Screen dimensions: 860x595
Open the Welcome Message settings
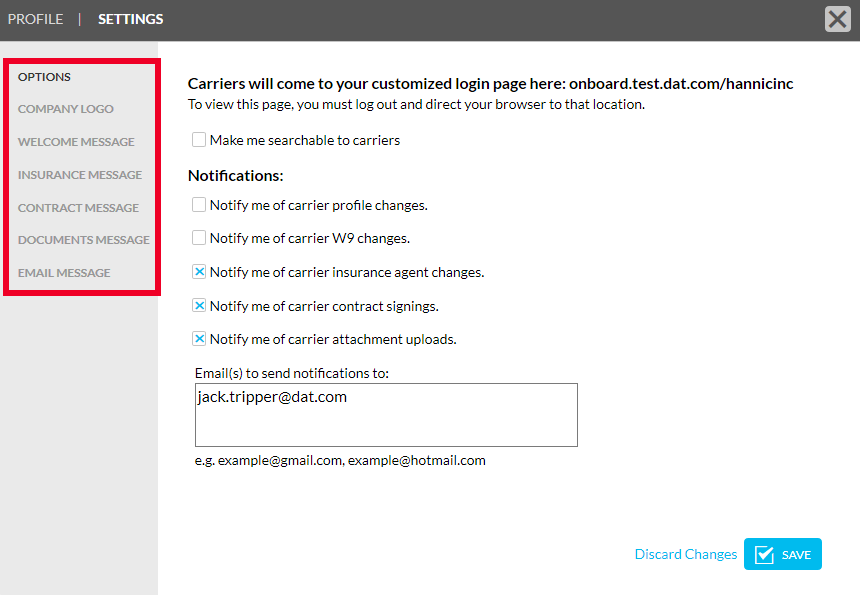click(76, 141)
